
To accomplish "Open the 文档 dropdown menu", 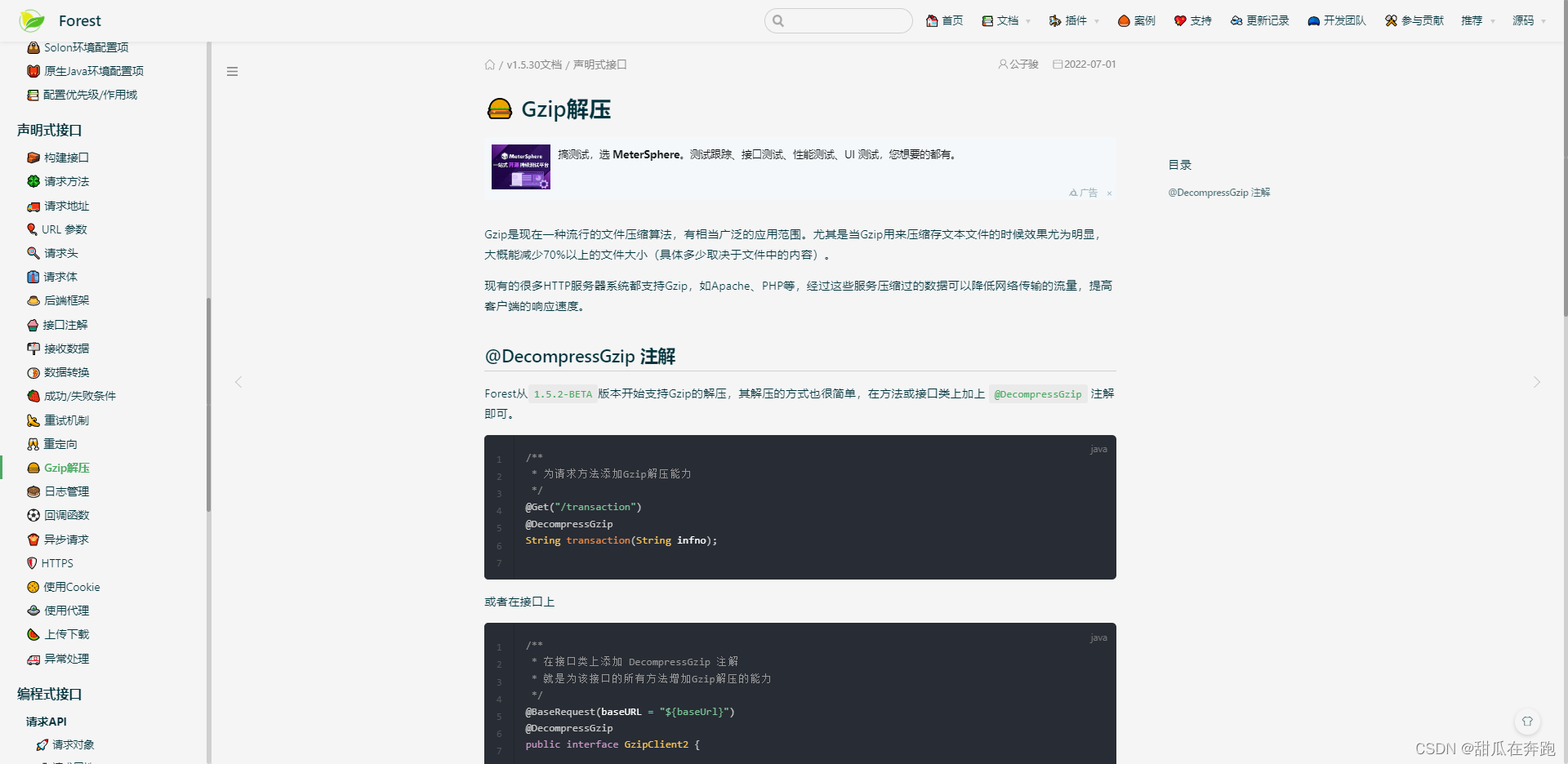I will pyautogui.click(x=1004, y=20).
